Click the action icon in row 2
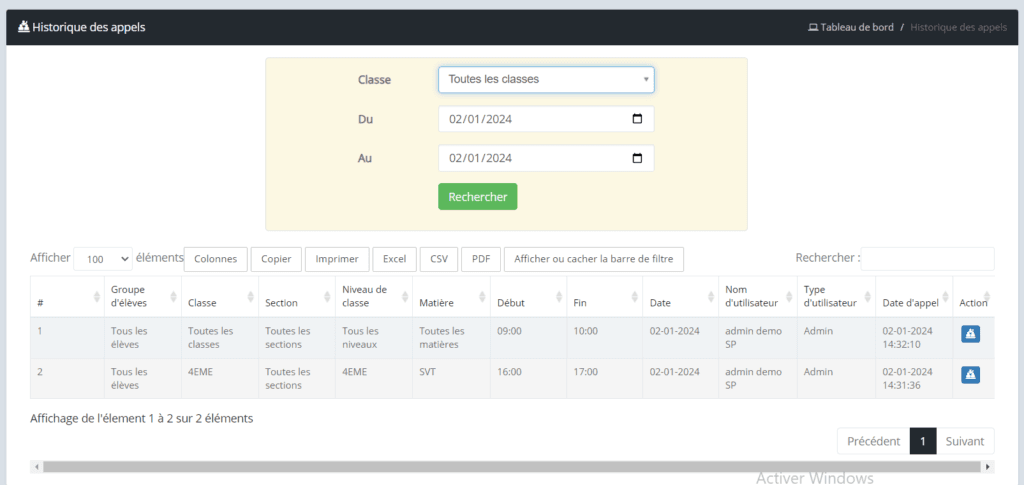The width and height of the screenshot is (1024, 485). pos(970,374)
